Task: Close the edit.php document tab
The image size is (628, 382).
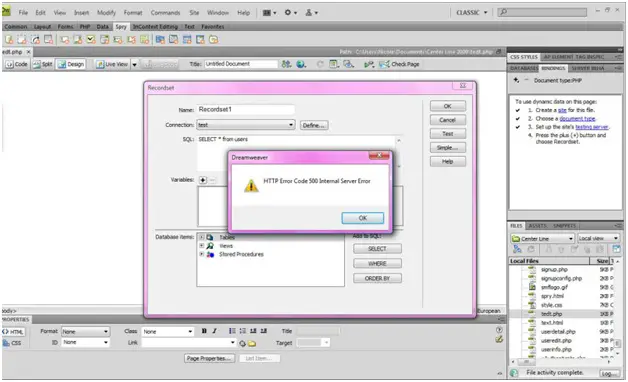Action: click(28, 52)
